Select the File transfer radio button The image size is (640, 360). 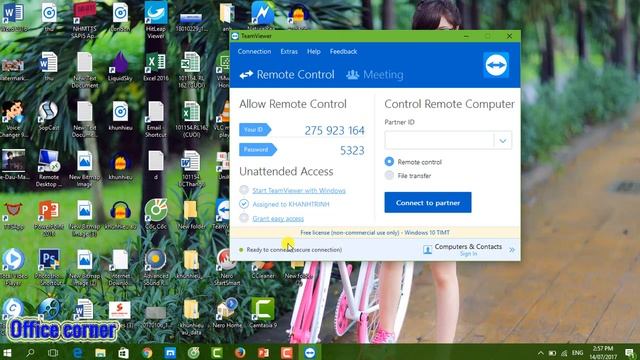389,176
